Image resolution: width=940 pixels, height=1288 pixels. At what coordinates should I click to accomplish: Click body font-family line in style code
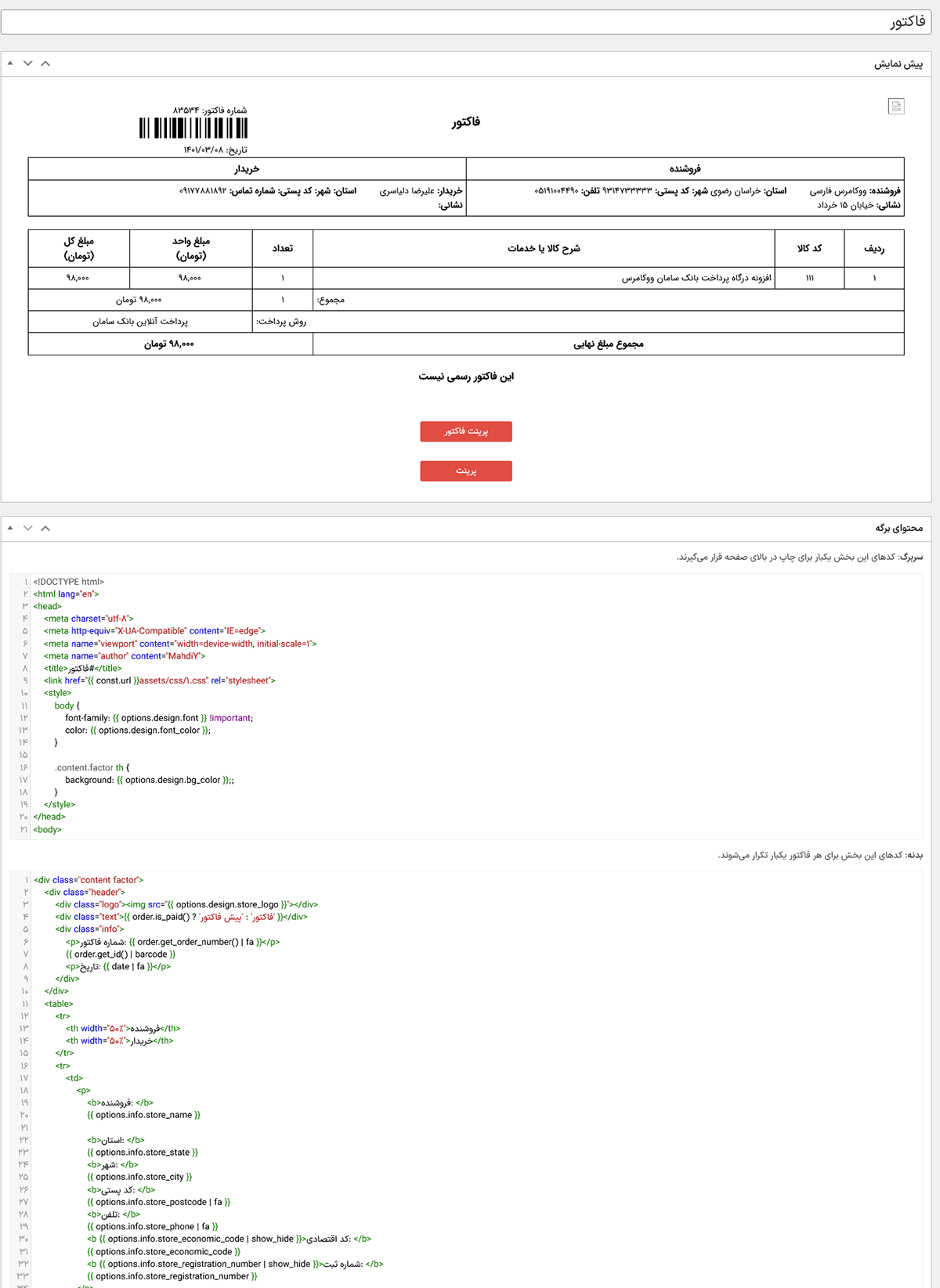tap(158, 718)
